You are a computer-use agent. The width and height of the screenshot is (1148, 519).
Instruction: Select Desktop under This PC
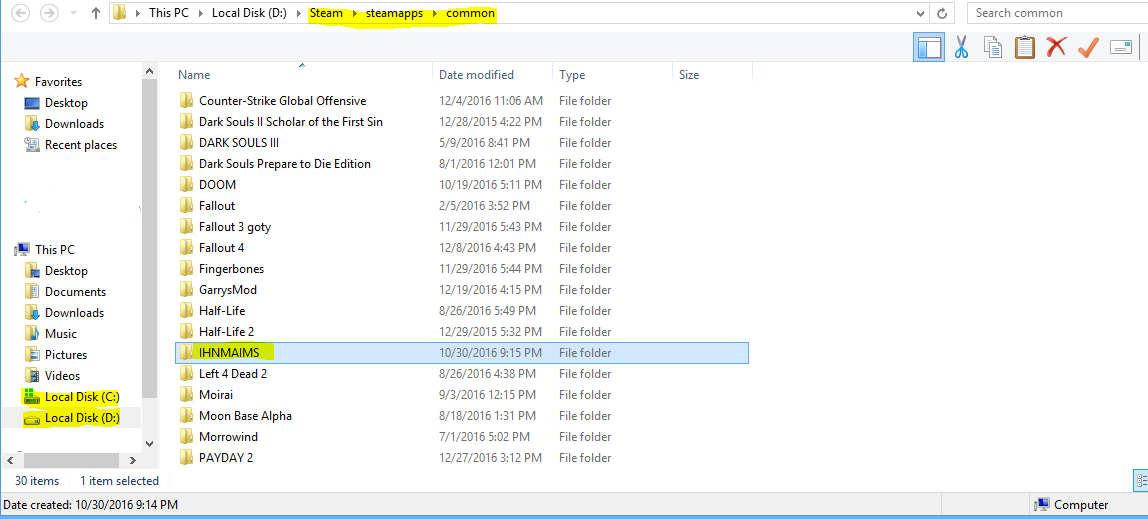click(66, 271)
